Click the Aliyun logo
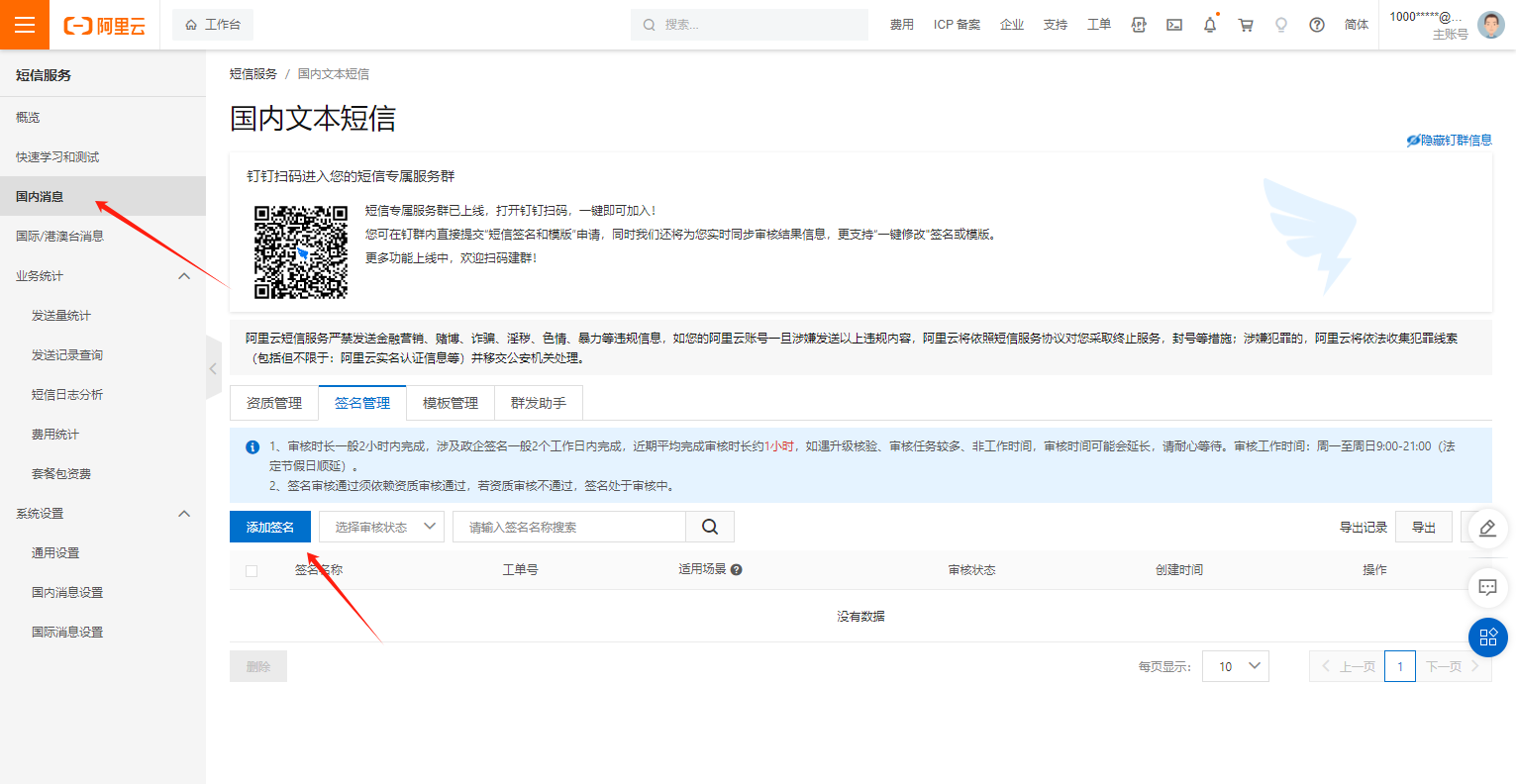 (x=105, y=26)
